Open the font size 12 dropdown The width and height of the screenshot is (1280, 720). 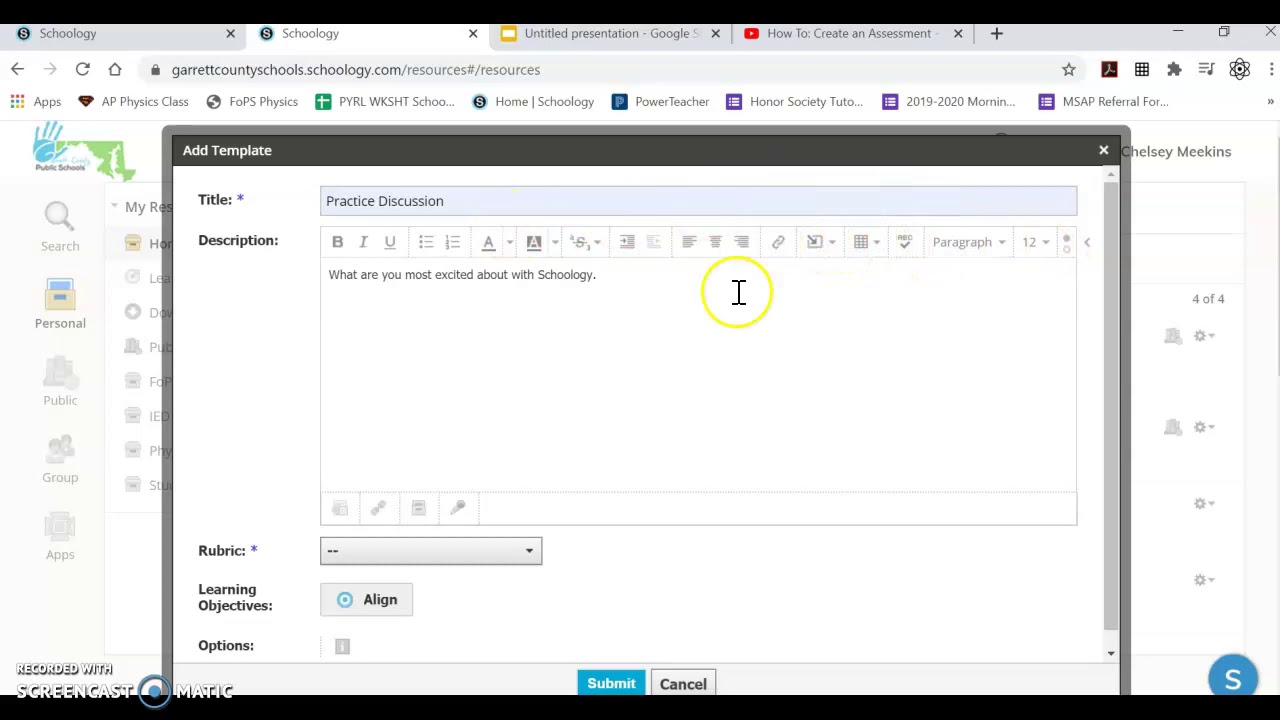pos(1035,242)
